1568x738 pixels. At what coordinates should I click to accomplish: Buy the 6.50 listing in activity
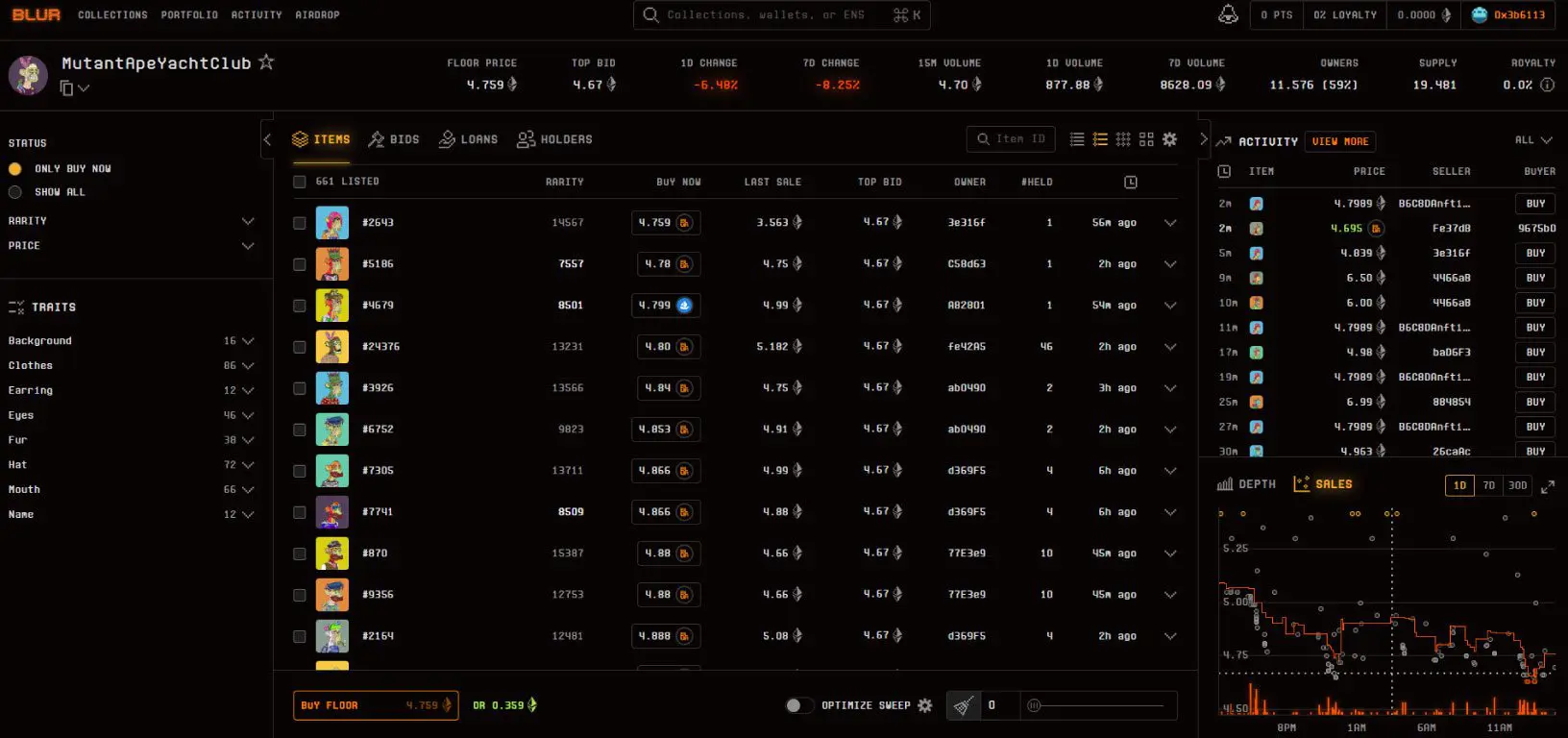point(1535,279)
